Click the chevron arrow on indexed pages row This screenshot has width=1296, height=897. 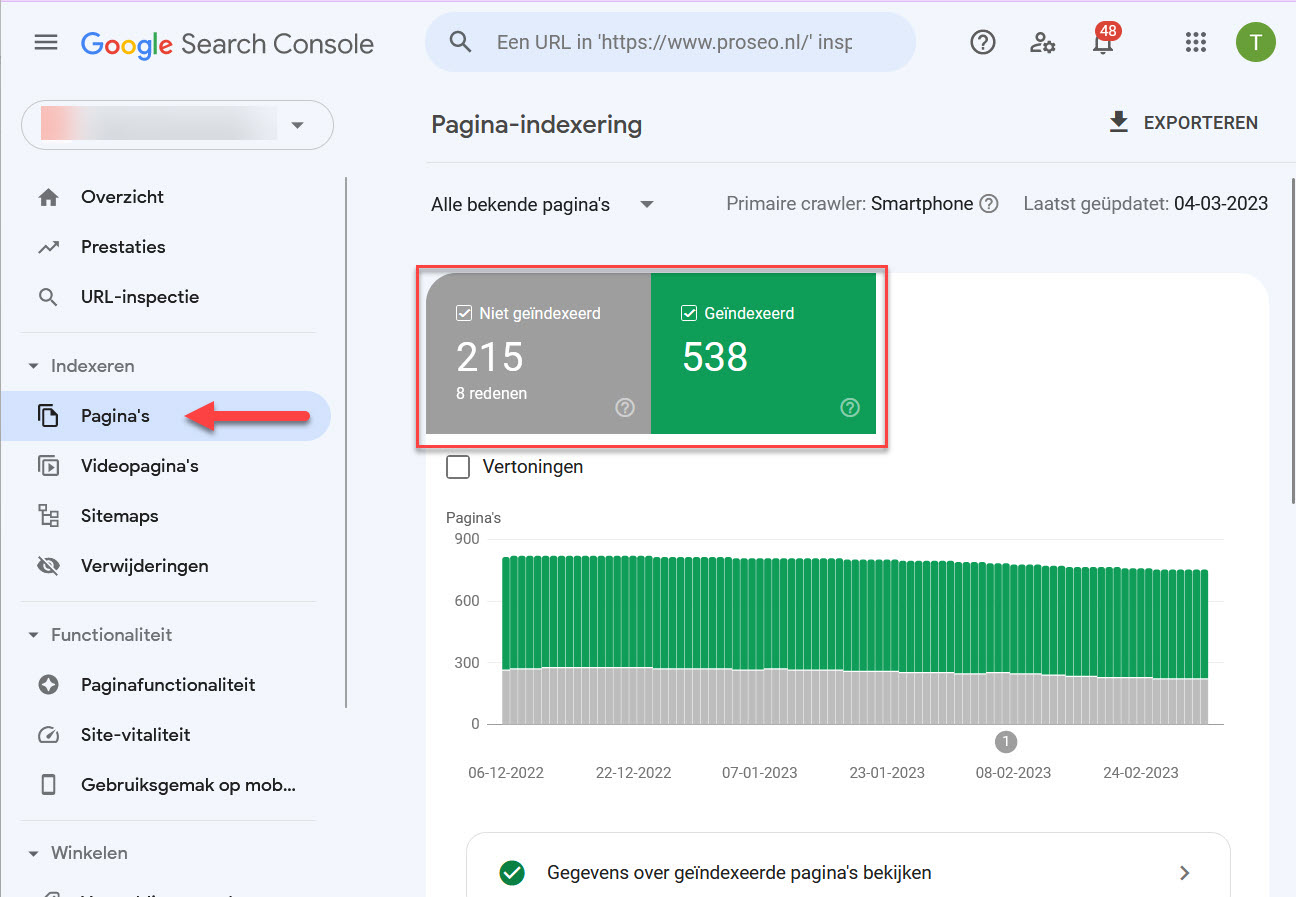click(1185, 873)
